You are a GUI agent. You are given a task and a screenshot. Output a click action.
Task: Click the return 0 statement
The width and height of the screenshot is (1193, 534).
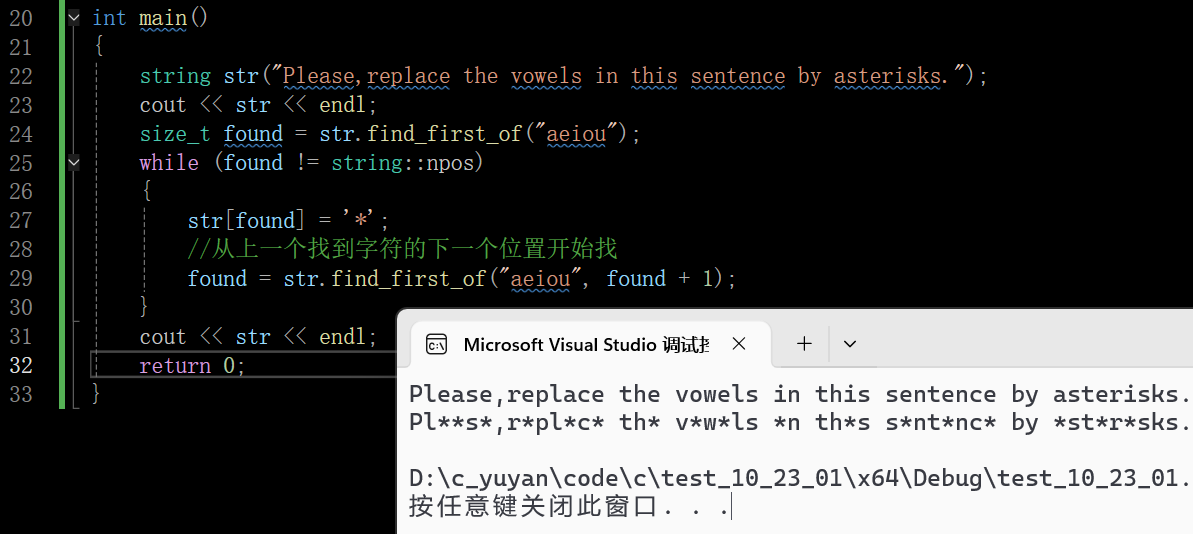tap(192, 366)
